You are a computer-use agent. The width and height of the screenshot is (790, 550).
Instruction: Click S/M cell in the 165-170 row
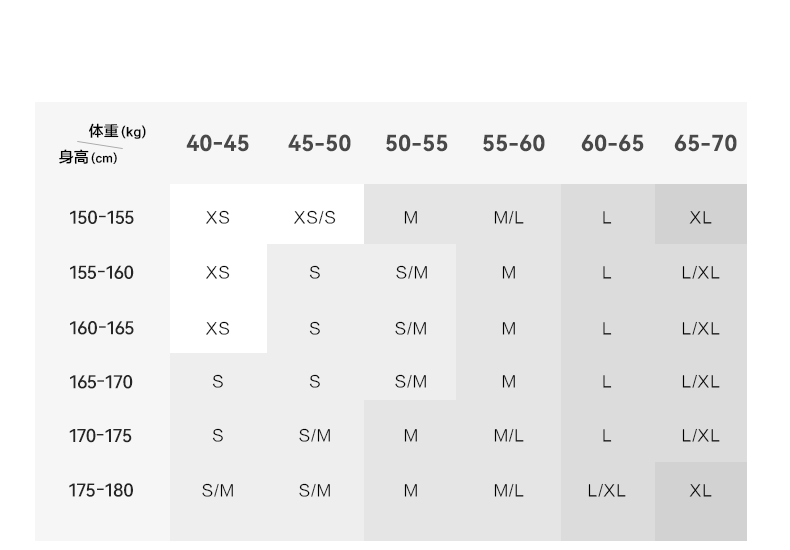pos(411,382)
